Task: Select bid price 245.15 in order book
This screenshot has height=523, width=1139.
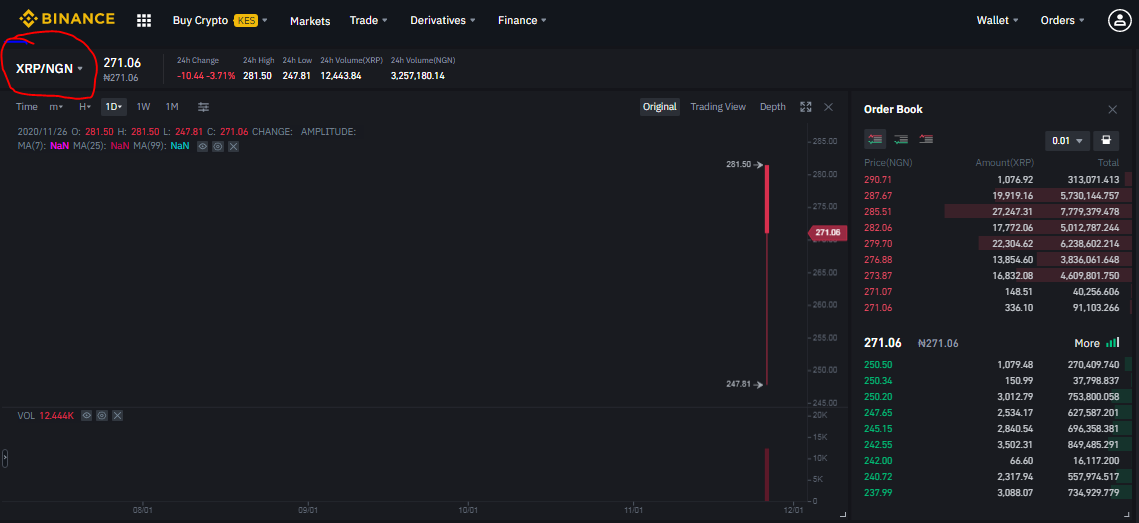Action: 878,429
